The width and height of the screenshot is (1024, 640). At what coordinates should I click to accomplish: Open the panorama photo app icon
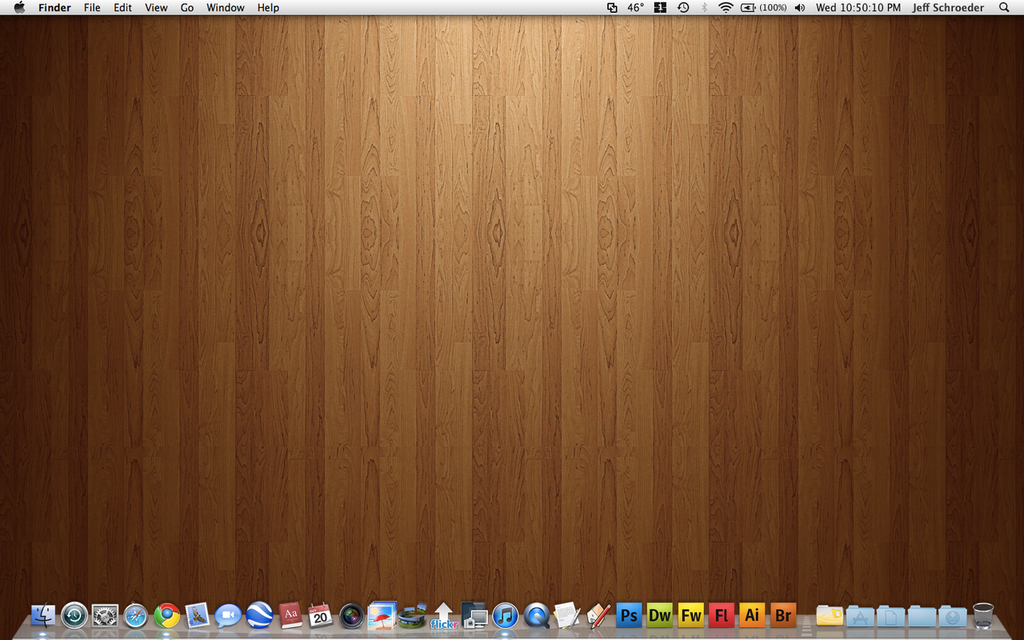[413, 615]
